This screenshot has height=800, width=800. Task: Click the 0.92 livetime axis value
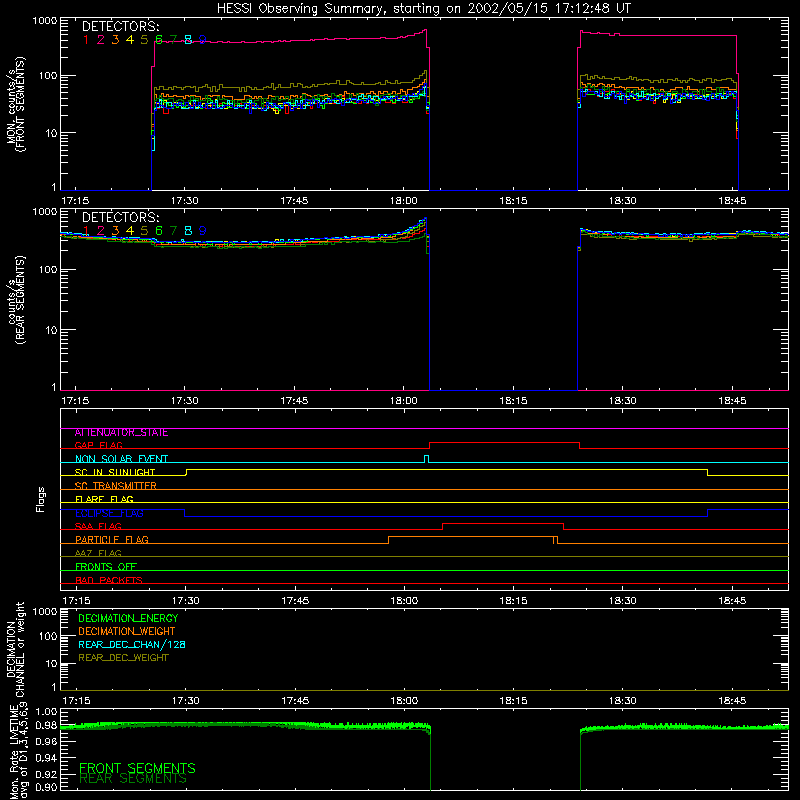(47, 772)
